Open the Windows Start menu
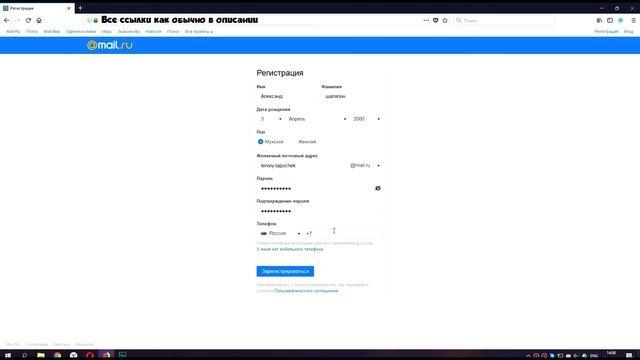The image size is (640, 360). 8,355
